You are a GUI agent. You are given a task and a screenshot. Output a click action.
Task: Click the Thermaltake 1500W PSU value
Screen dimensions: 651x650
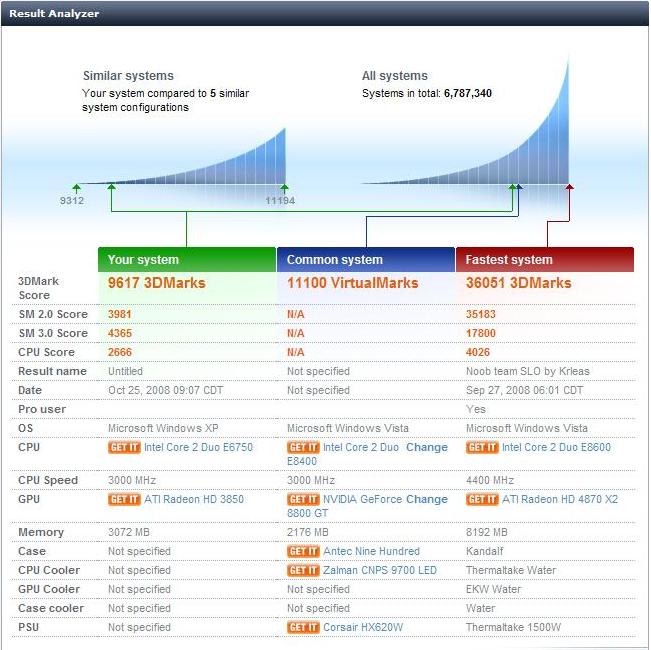(513, 627)
